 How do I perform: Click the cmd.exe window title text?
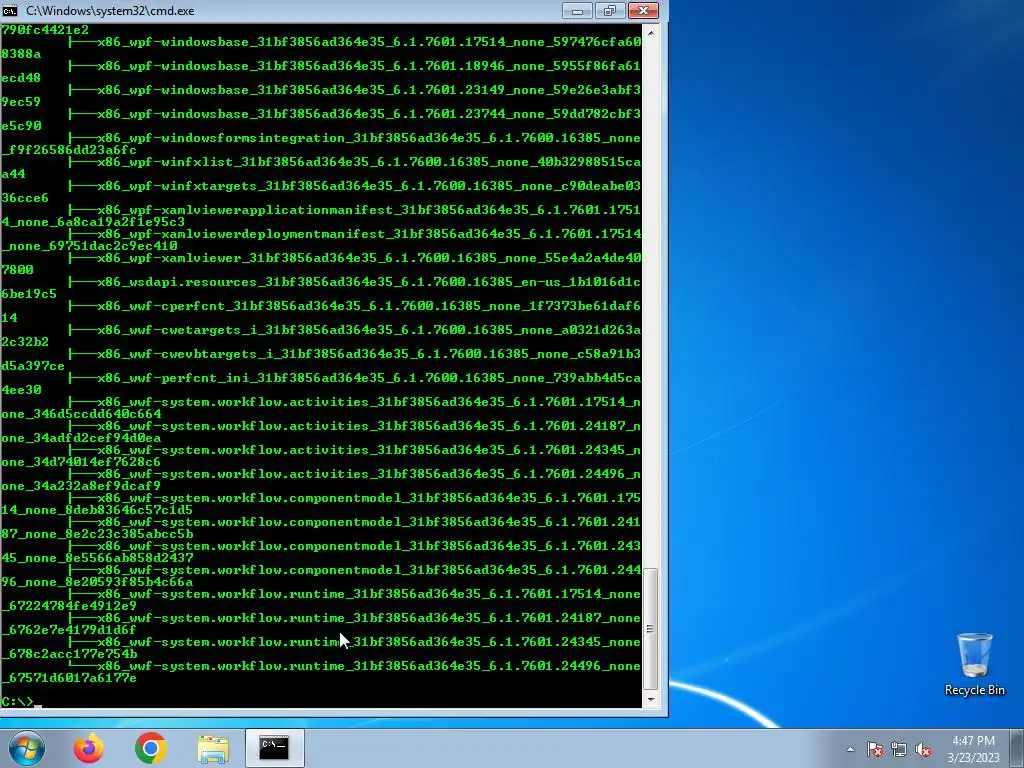click(x=110, y=11)
